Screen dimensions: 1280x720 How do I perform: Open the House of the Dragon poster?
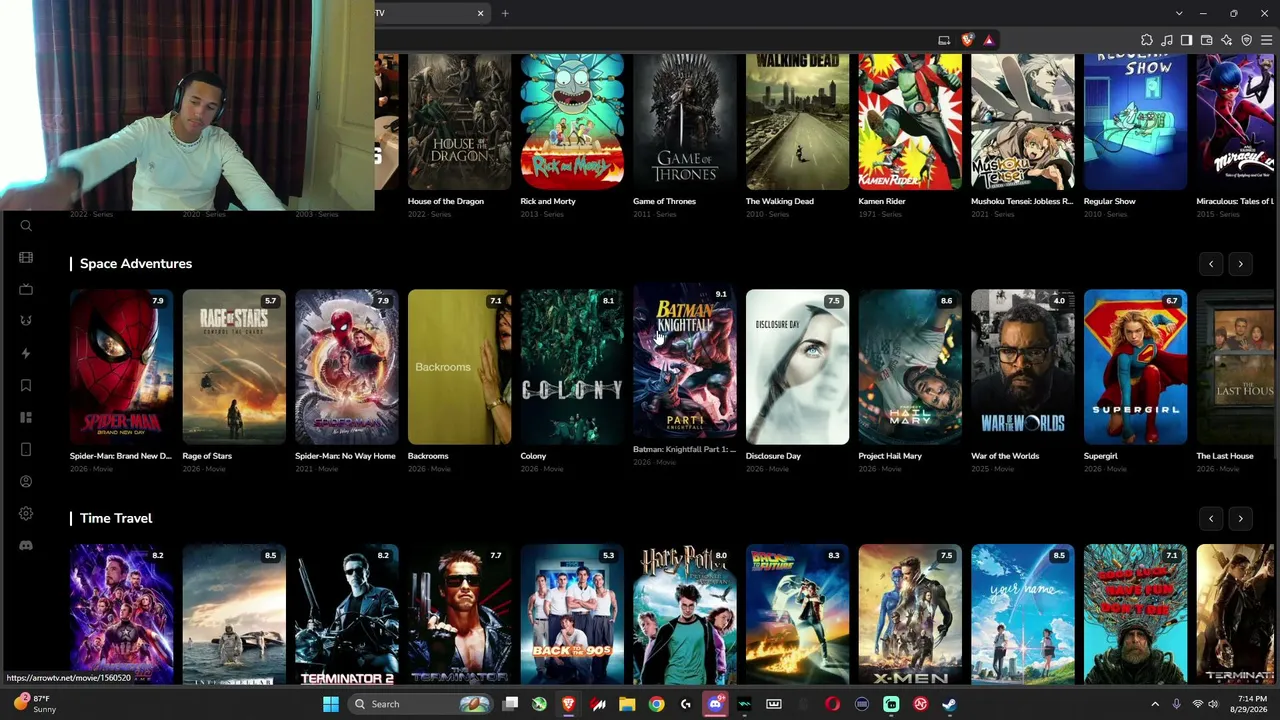459,122
